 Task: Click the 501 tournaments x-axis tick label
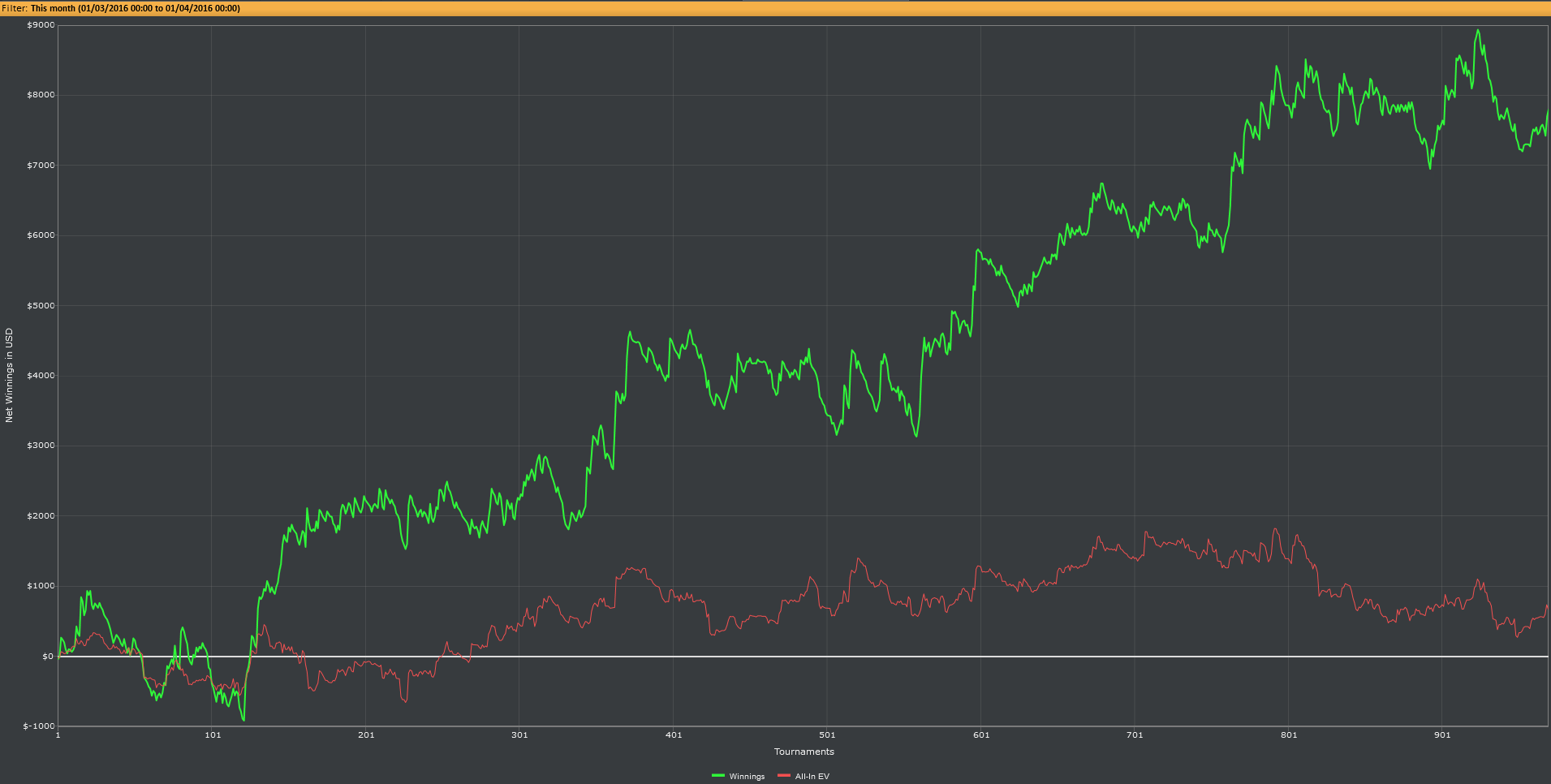(827, 735)
